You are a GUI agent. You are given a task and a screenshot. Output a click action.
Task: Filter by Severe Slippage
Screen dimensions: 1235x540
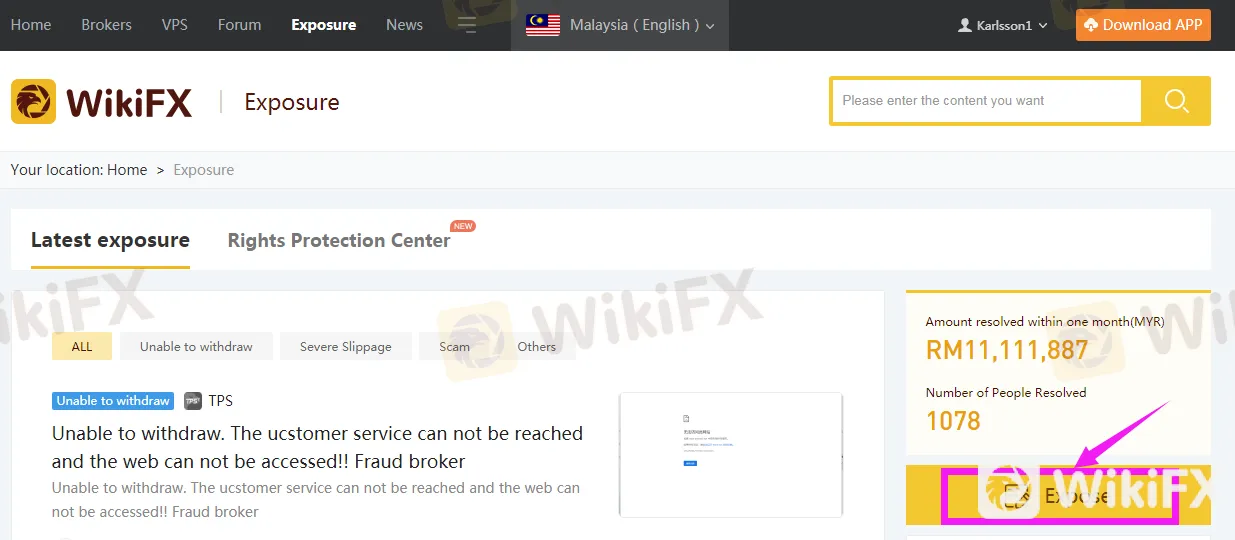pos(346,346)
